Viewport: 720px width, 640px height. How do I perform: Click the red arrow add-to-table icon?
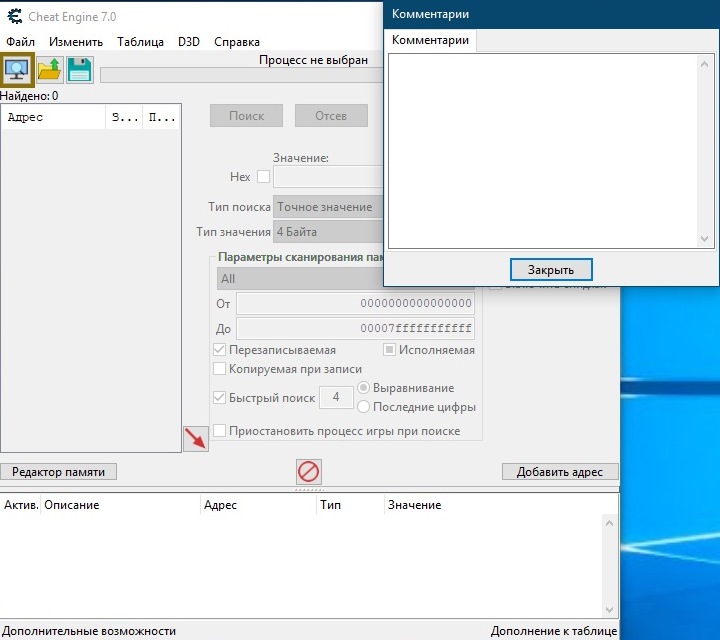click(195, 437)
